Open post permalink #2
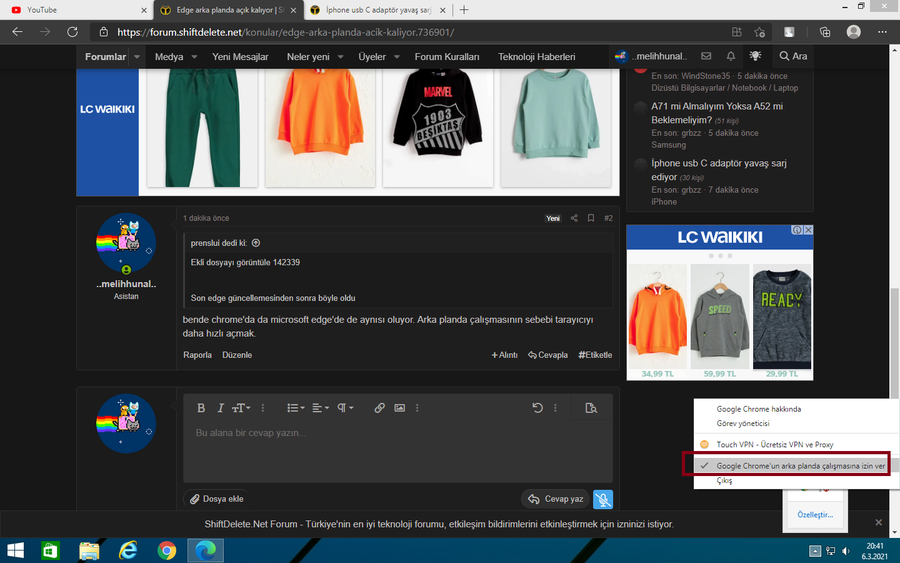This screenshot has height=563, width=900. point(608,218)
